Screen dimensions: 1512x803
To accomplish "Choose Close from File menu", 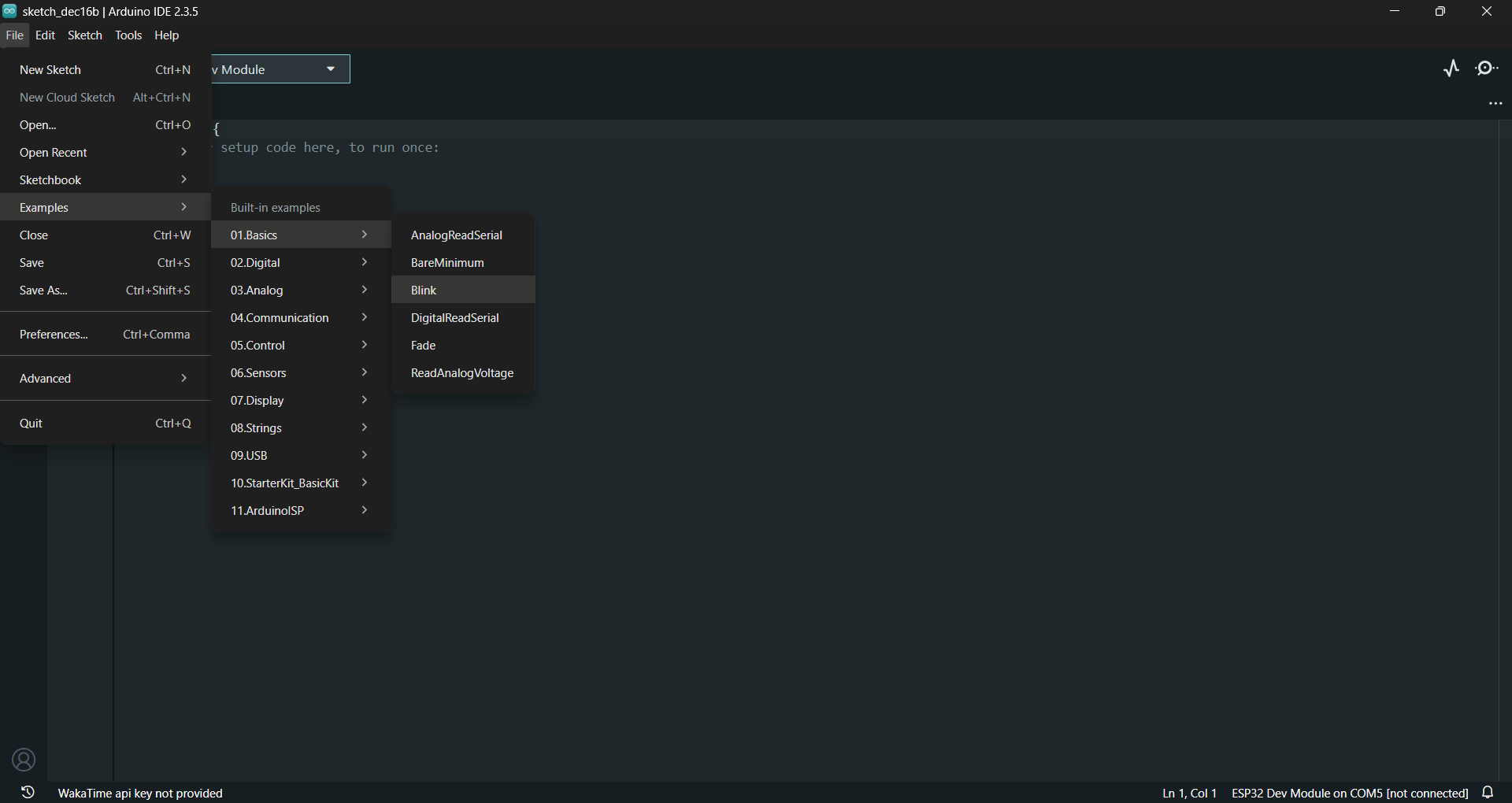I will pos(106,235).
